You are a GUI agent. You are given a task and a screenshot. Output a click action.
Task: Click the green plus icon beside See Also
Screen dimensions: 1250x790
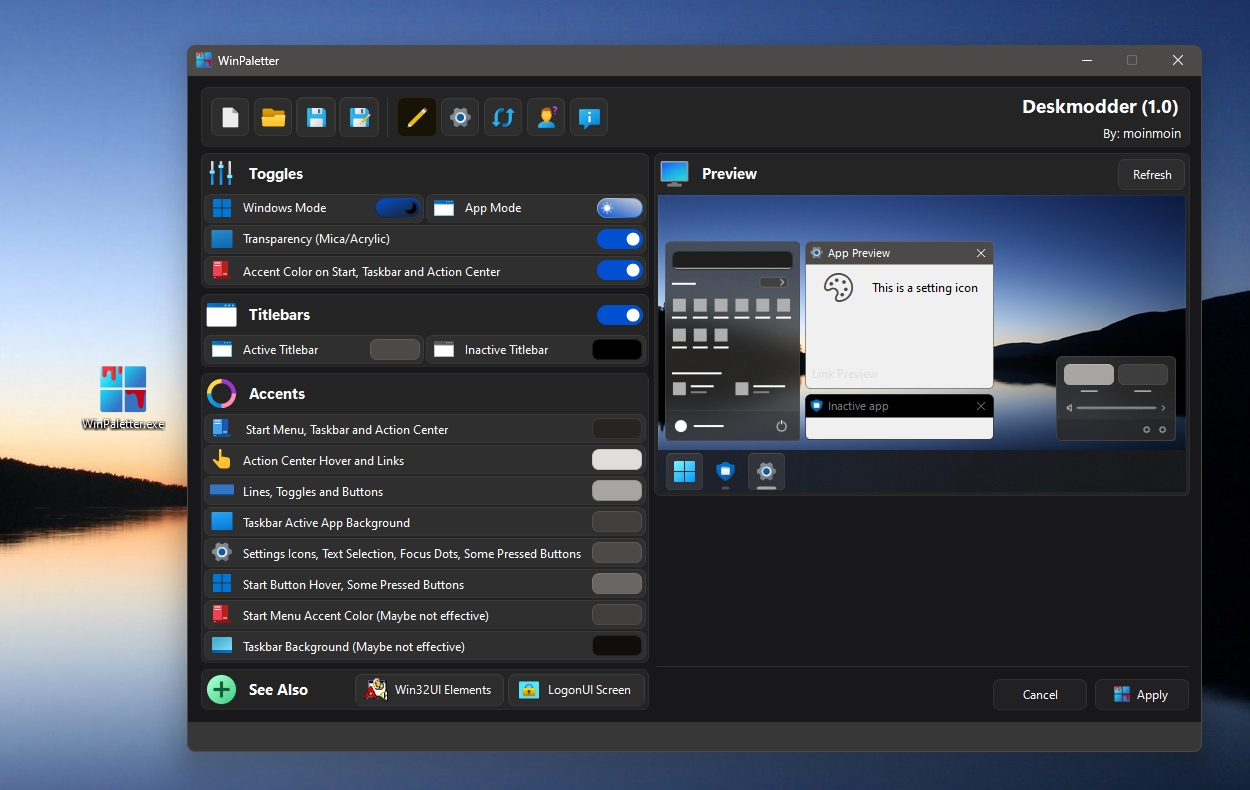(221, 689)
